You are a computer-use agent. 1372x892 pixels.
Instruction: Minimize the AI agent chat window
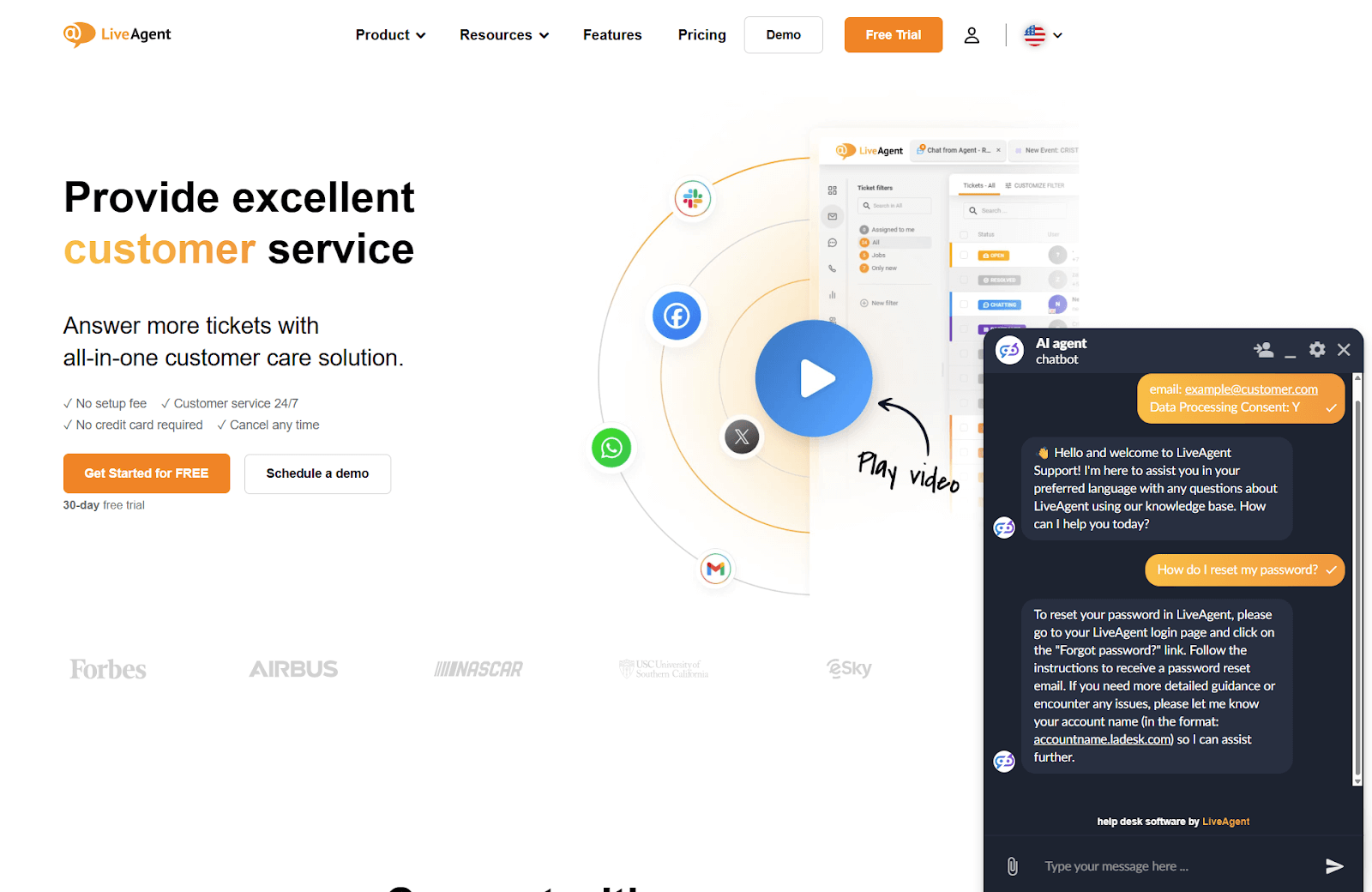coord(1291,352)
